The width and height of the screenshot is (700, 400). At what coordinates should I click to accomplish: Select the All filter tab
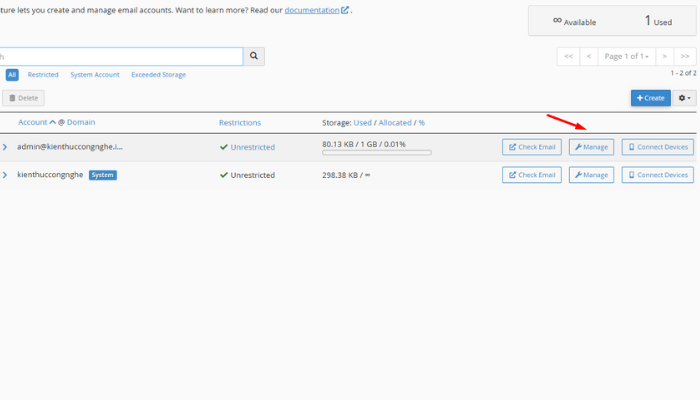pos(12,75)
